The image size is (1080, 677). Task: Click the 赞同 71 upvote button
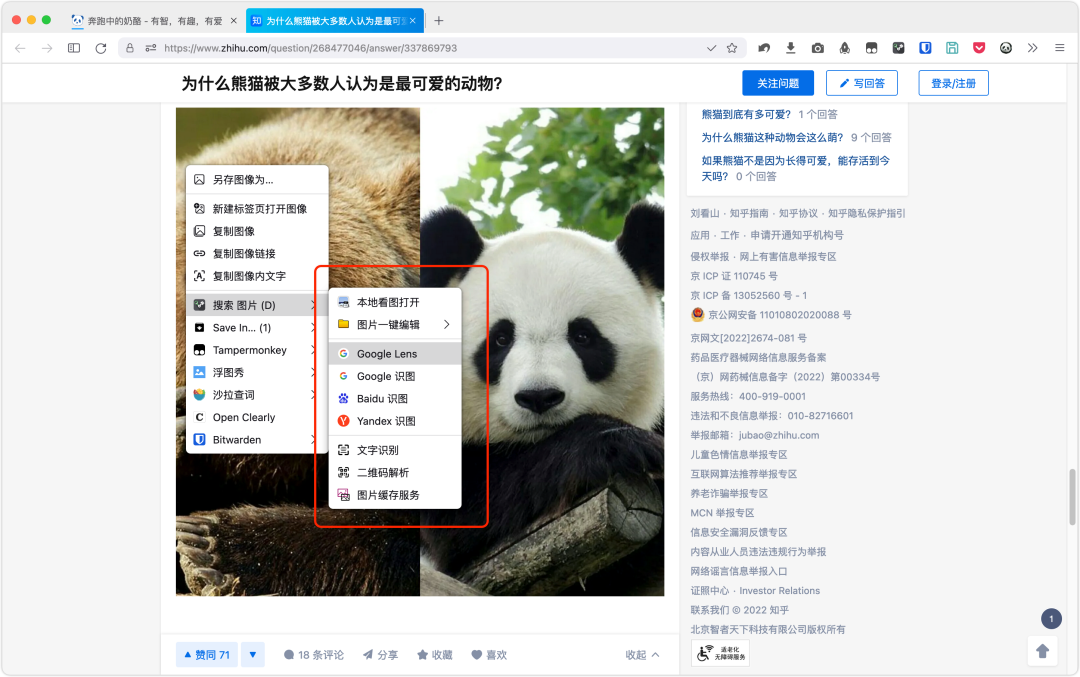tap(207, 654)
